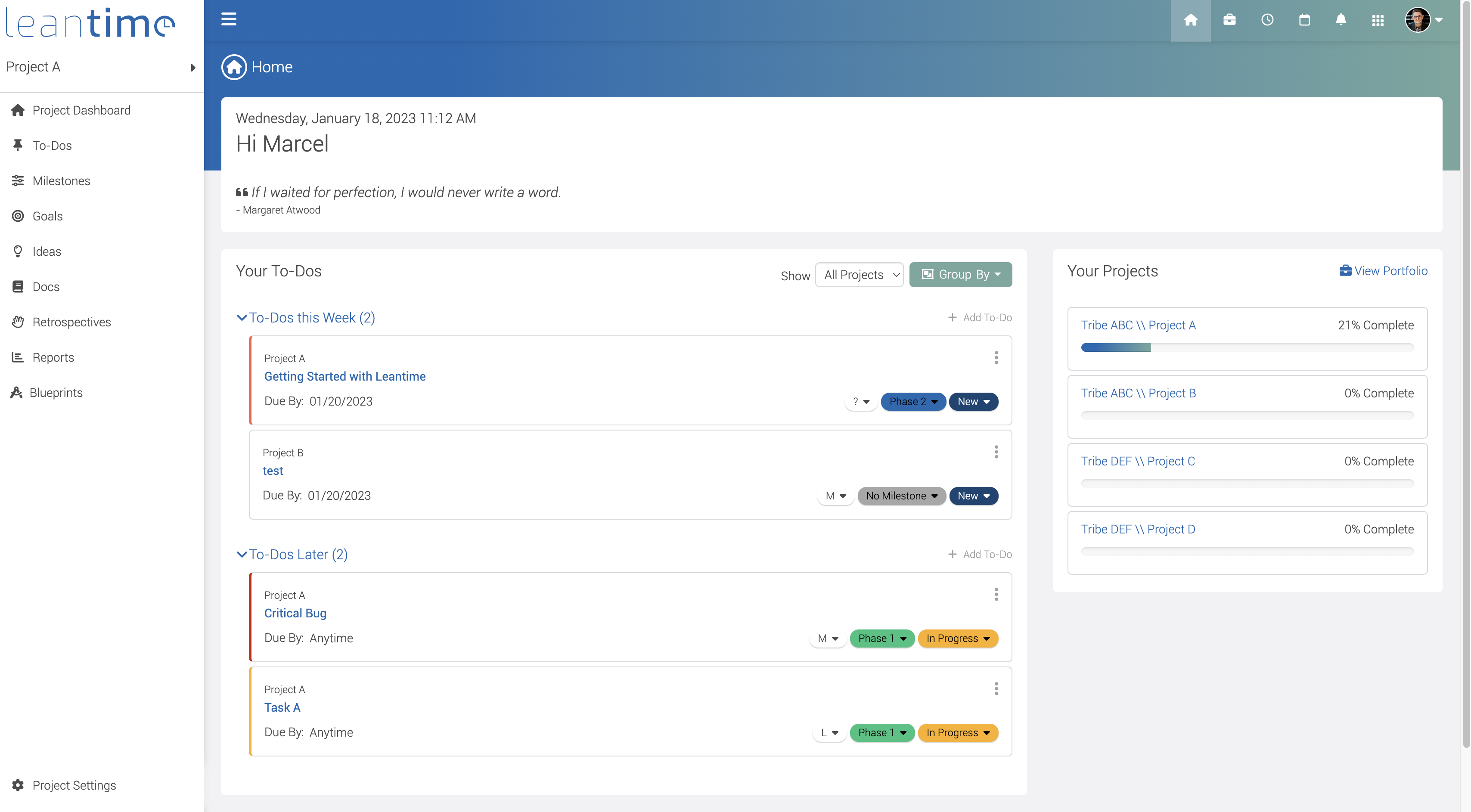
Task: Open the Getting Started with Leantime to-do
Action: click(x=345, y=376)
